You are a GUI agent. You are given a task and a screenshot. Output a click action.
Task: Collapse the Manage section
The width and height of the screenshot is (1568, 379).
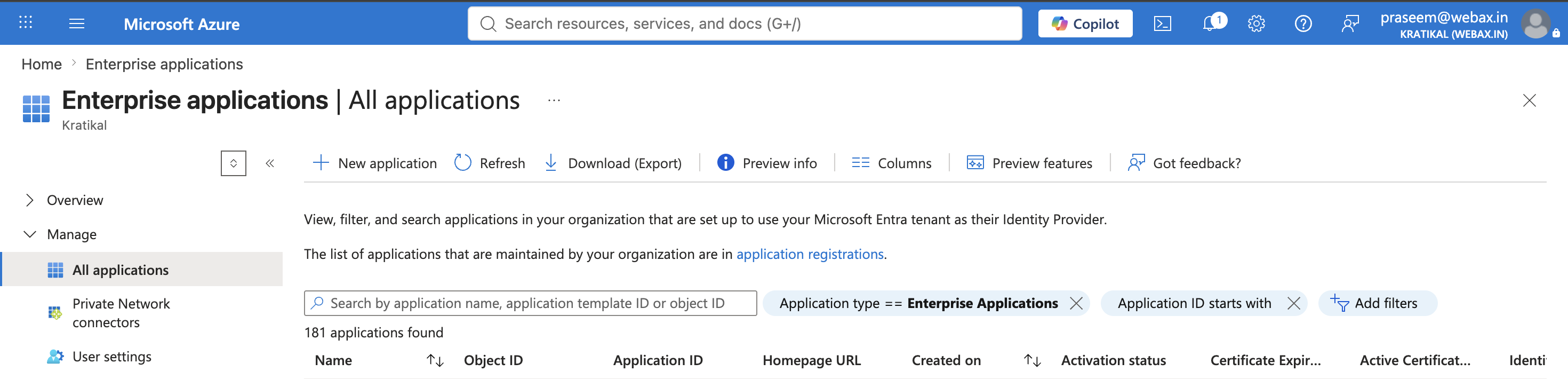pos(71,234)
